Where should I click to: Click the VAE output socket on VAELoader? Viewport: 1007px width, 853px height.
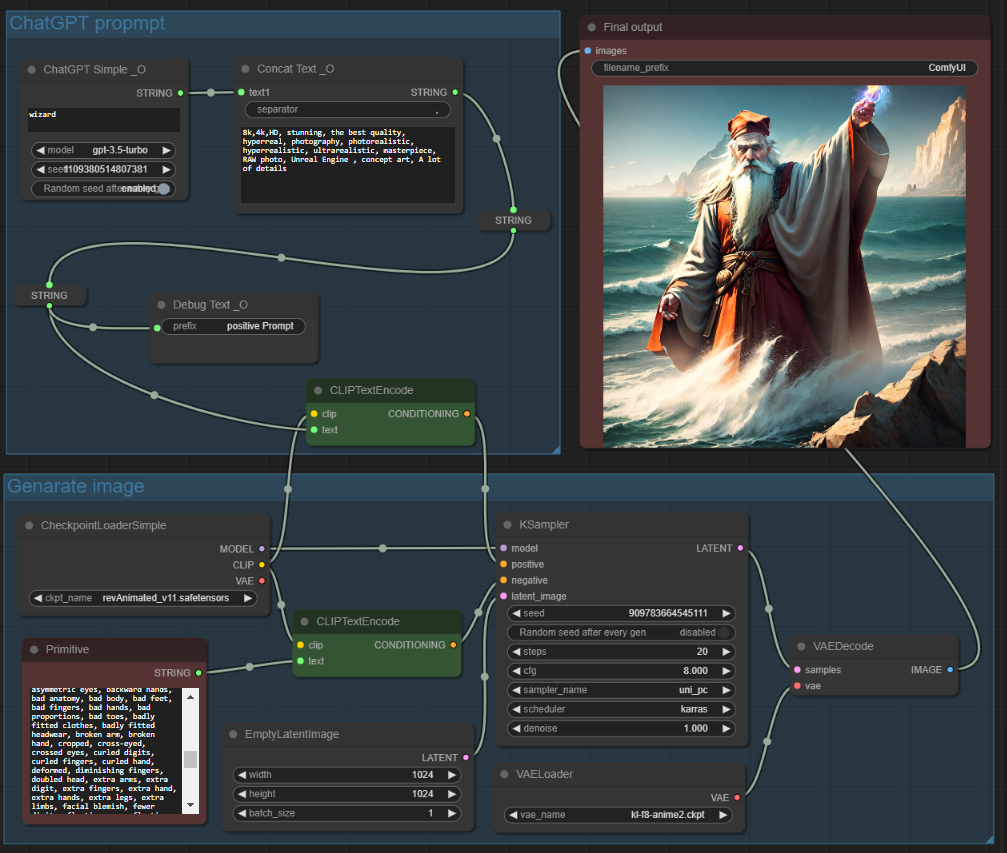click(737, 797)
